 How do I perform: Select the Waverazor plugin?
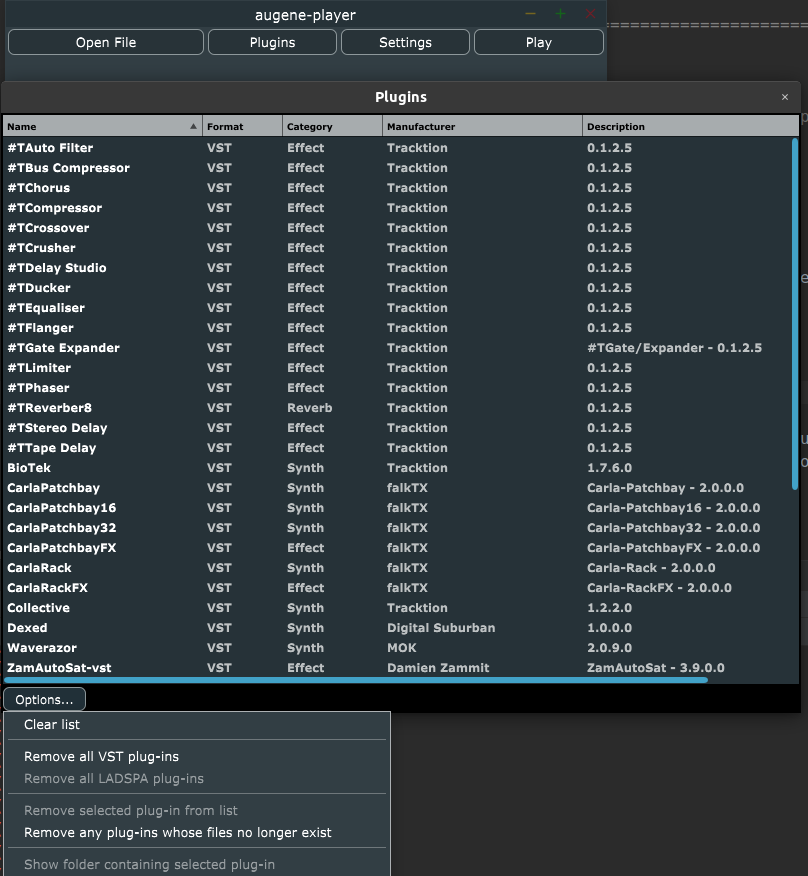click(398, 648)
